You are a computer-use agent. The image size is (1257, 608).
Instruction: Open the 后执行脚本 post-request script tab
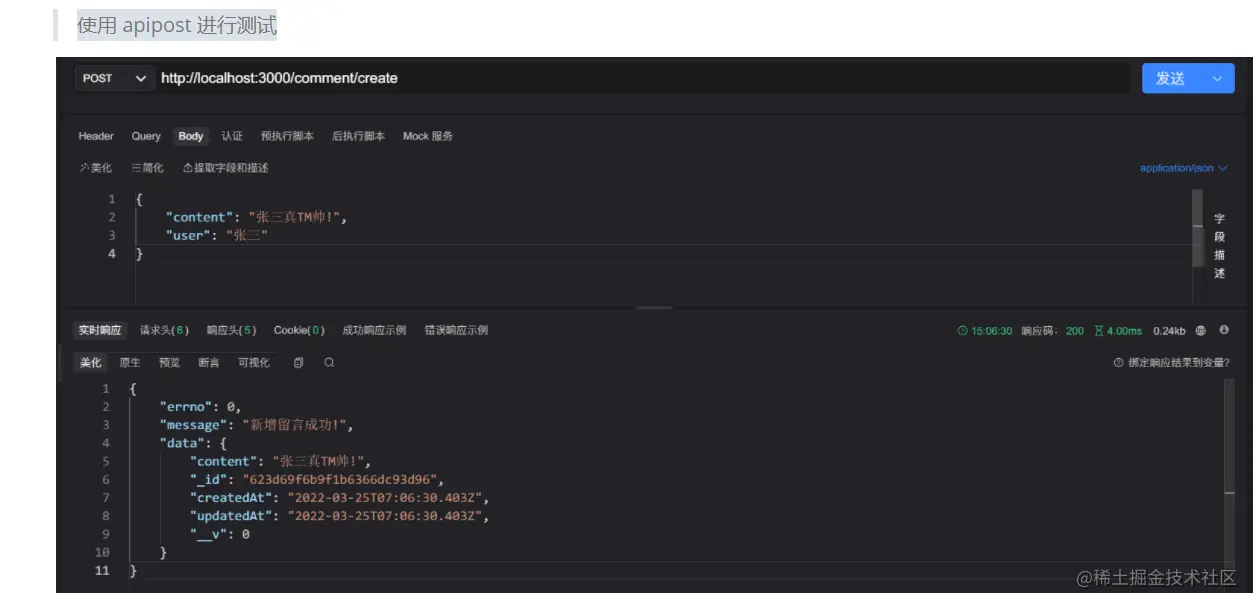pyautogui.click(x=358, y=136)
